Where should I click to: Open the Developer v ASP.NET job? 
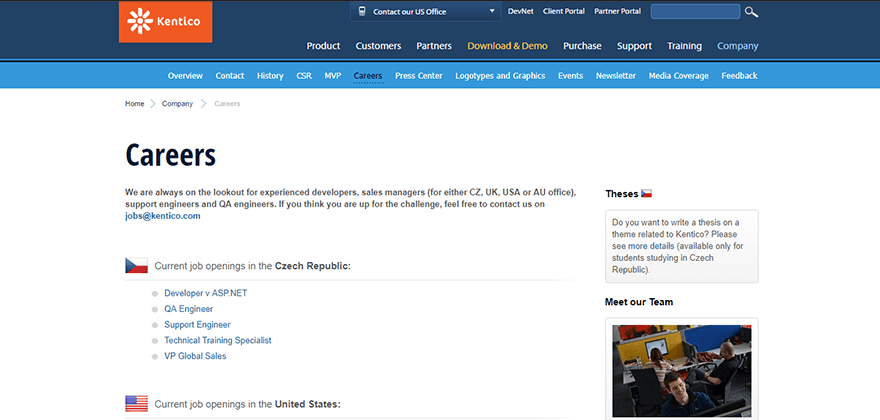[205, 293]
